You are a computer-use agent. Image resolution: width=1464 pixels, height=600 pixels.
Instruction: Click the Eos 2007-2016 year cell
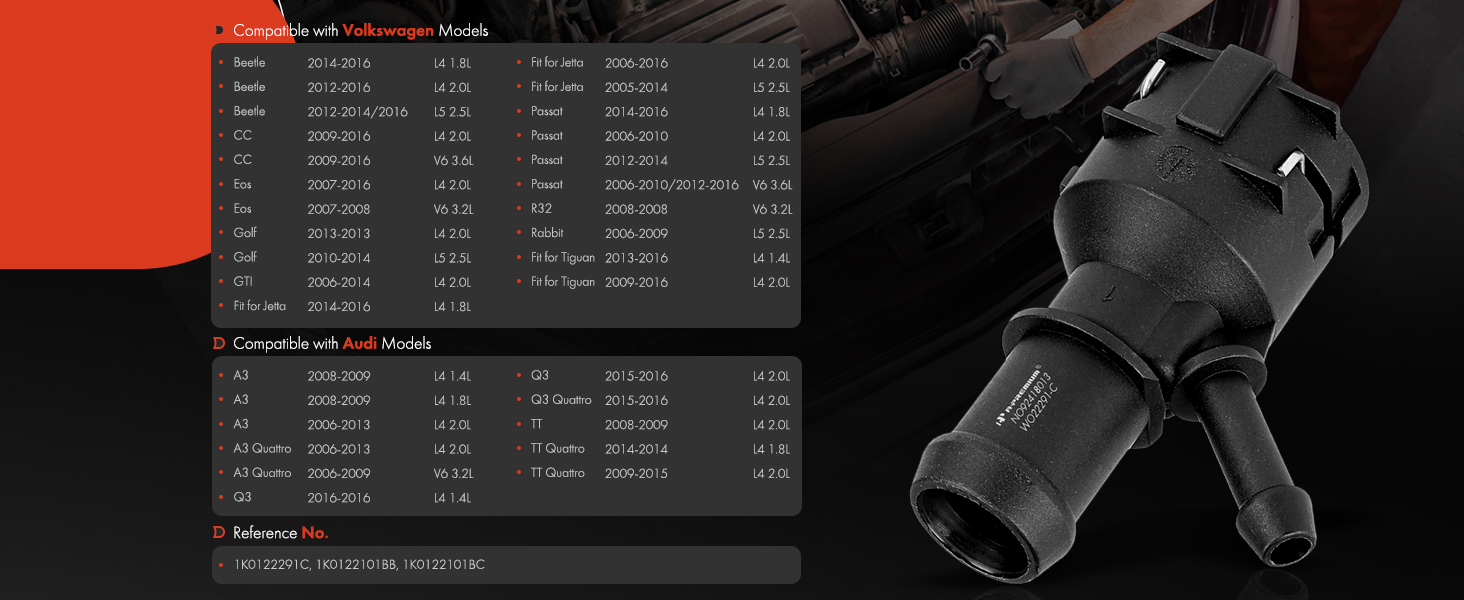tap(338, 185)
